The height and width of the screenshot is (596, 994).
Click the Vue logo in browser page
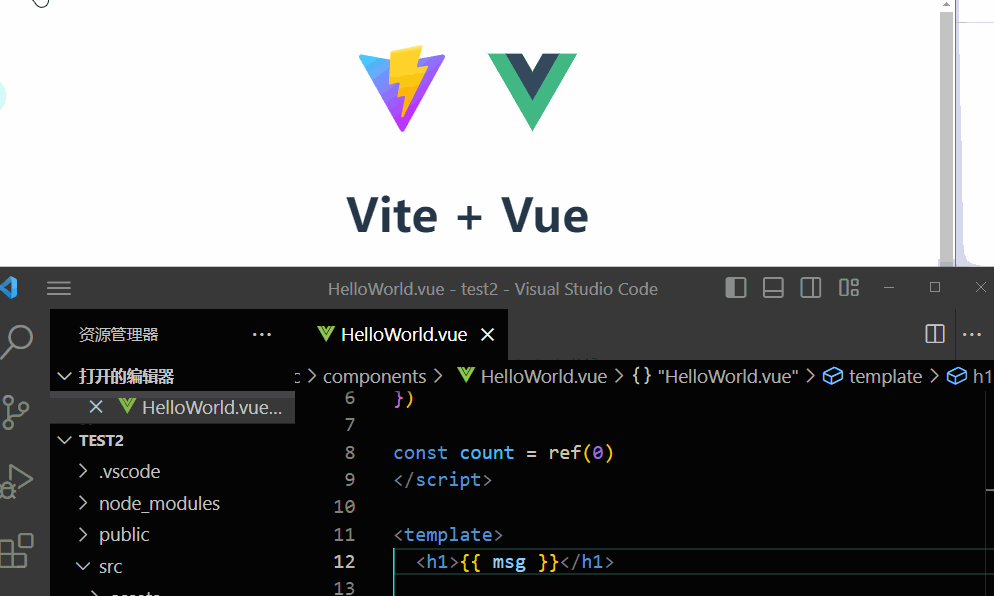532,92
